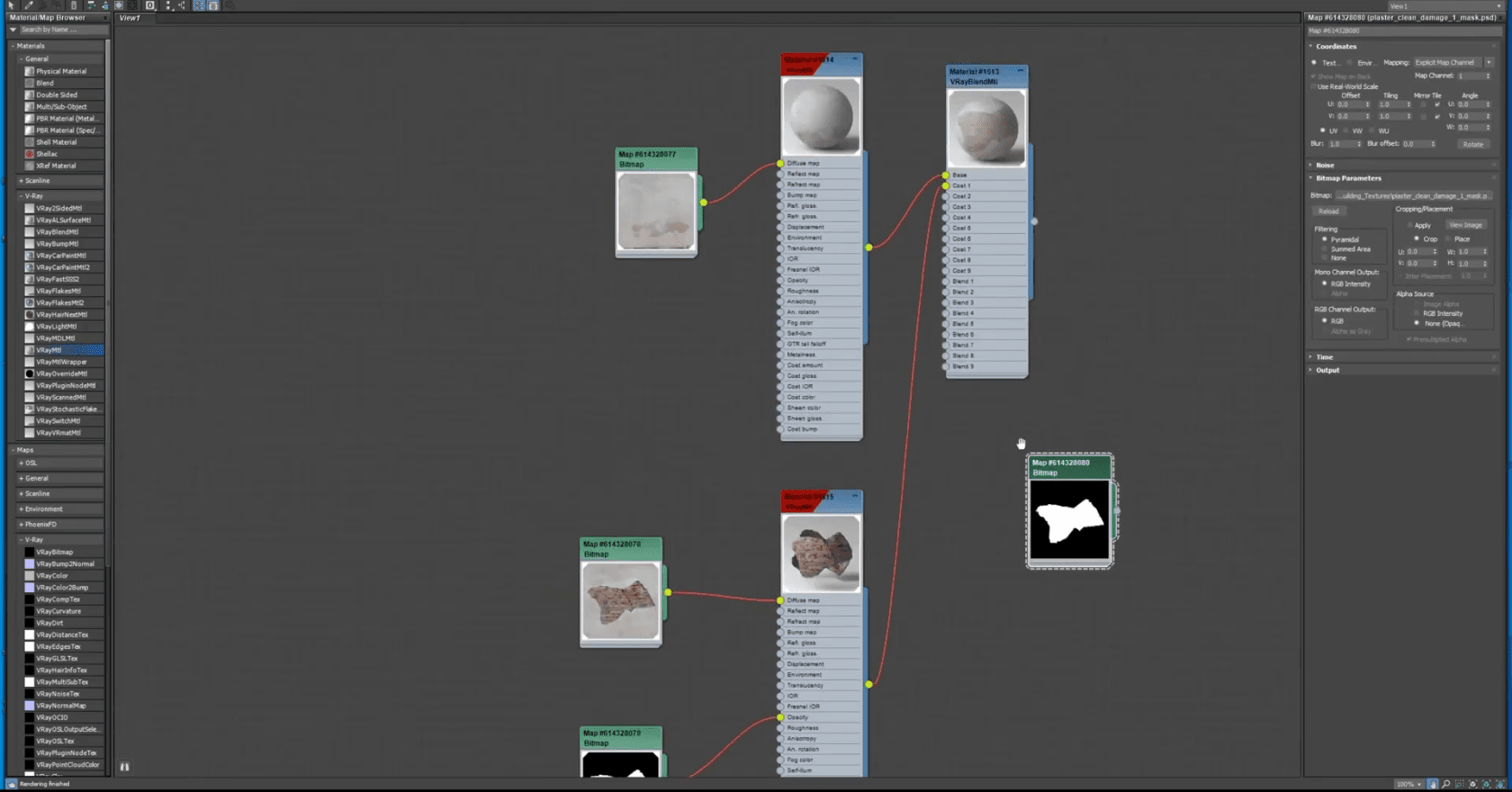
Task: Click the VRayBlendMtl icon in browser
Action: pos(30,232)
